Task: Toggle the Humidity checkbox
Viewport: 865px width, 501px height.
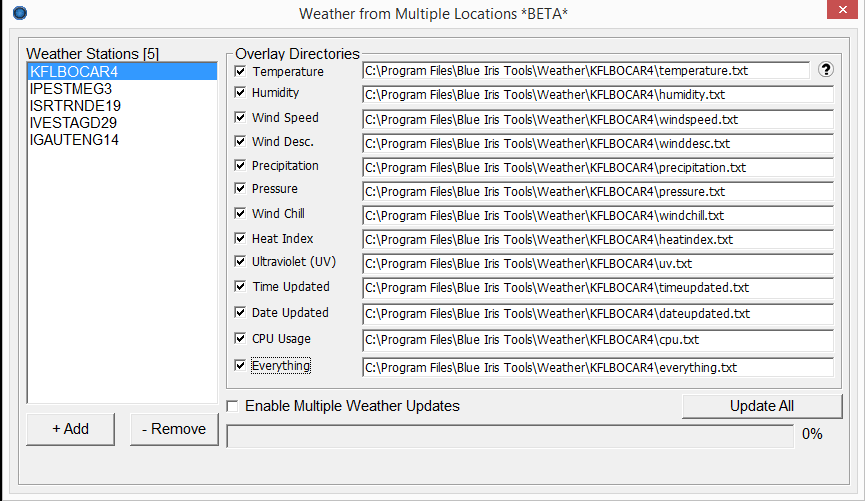Action: pyautogui.click(x=240, y=92)
